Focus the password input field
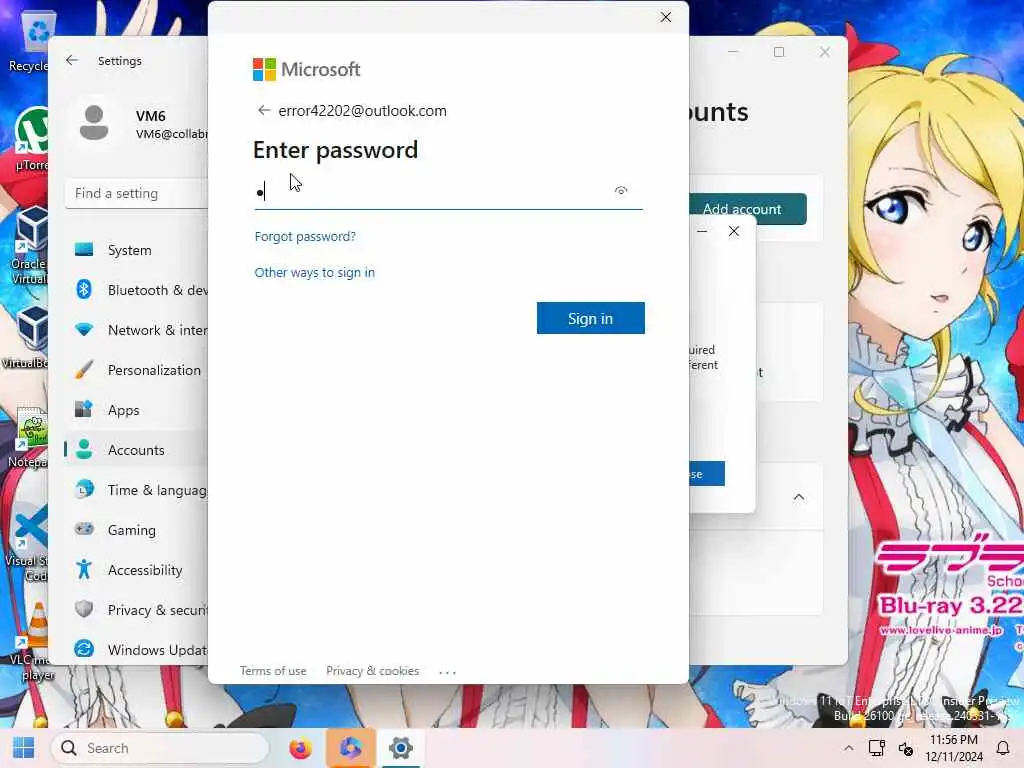The width and height of the screenshot is (1024, 768). pyautogui.click(x=448, y=193)
